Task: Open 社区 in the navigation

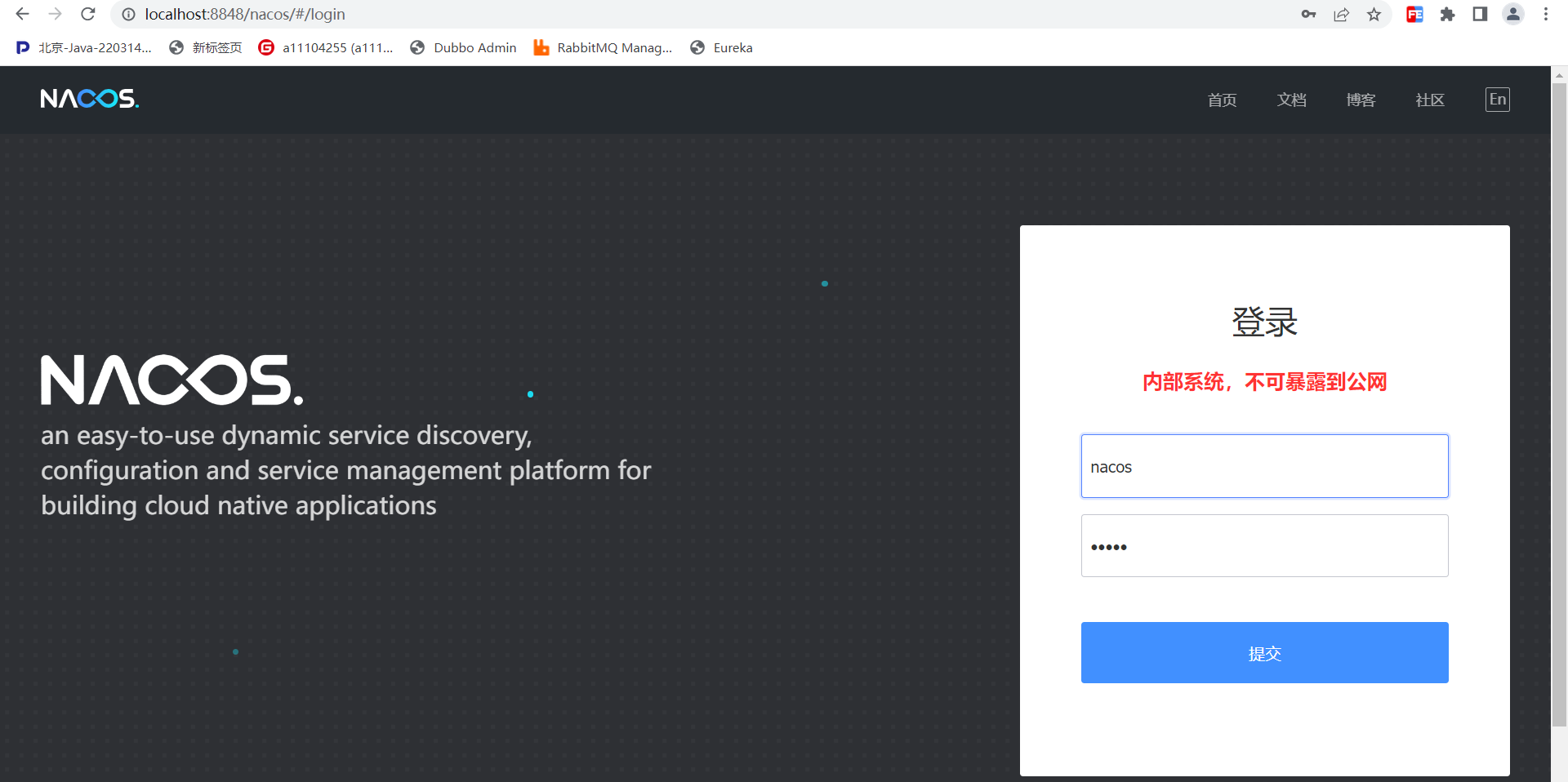Action: click(1430, 100)
